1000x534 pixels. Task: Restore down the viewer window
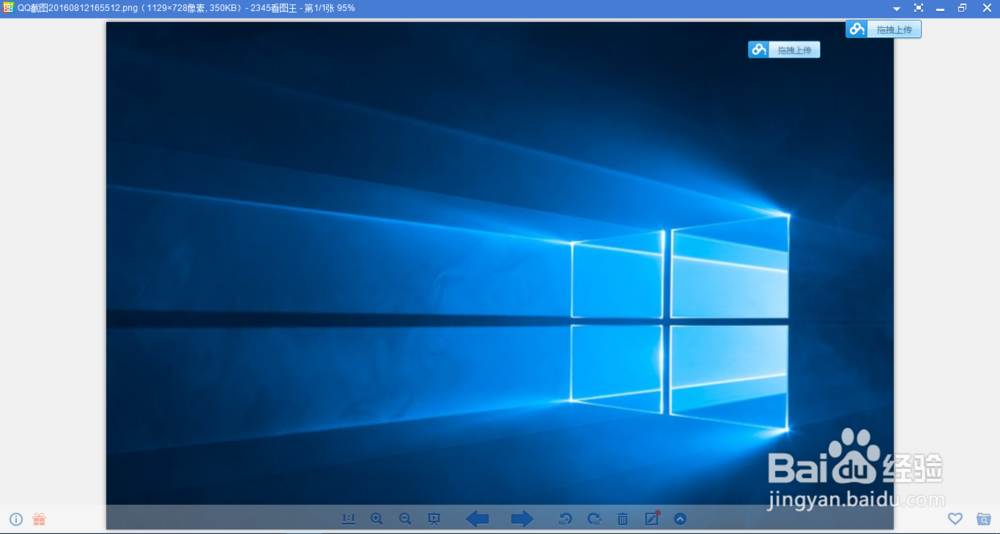click(962, 8)
